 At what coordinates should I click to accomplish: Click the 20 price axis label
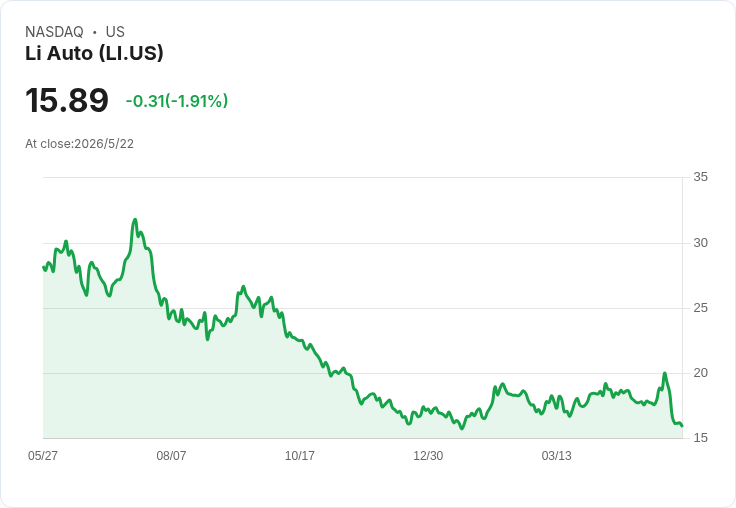[x=700, y=373]
